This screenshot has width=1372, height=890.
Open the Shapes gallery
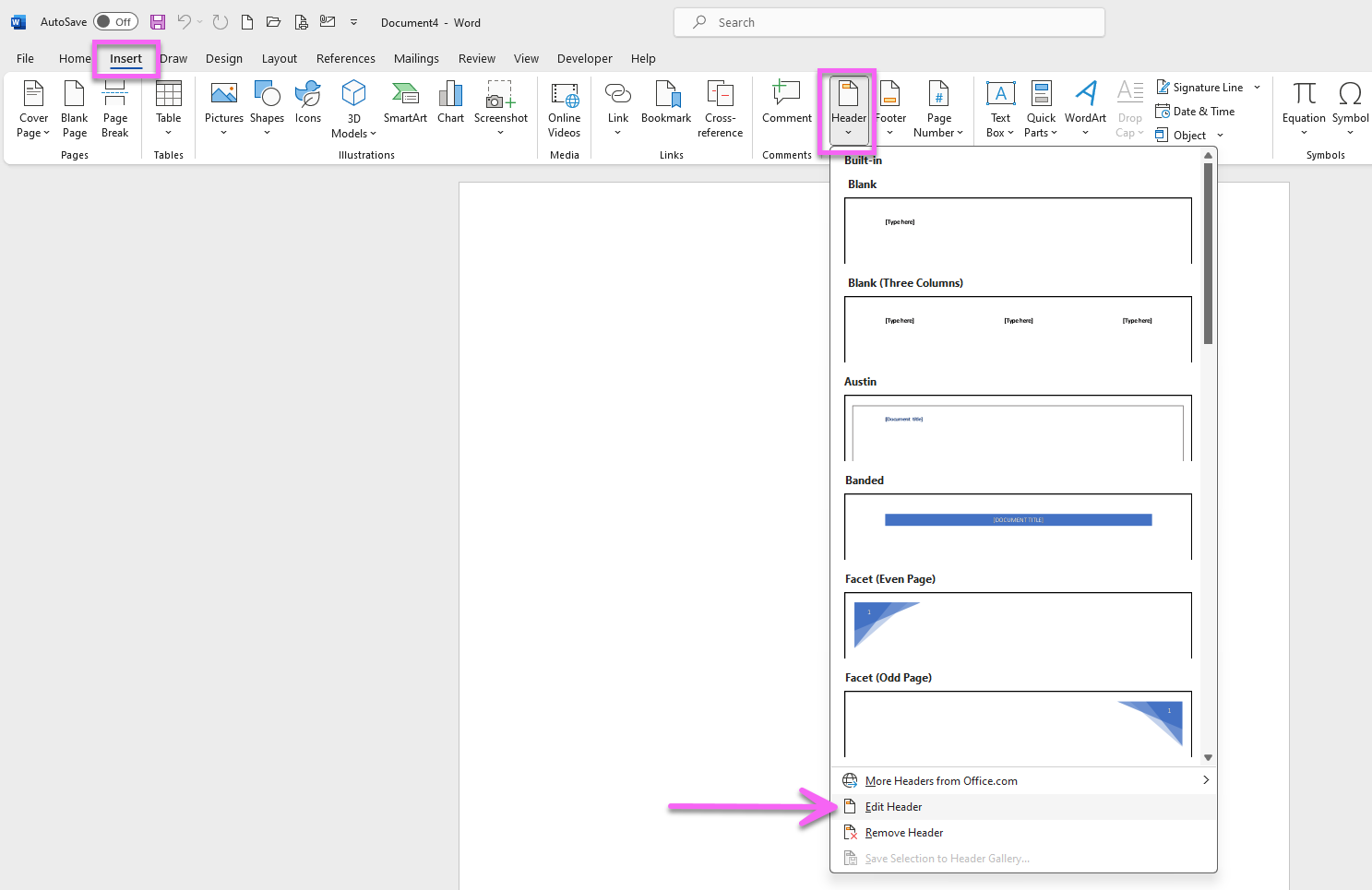[x=267, y=108]
